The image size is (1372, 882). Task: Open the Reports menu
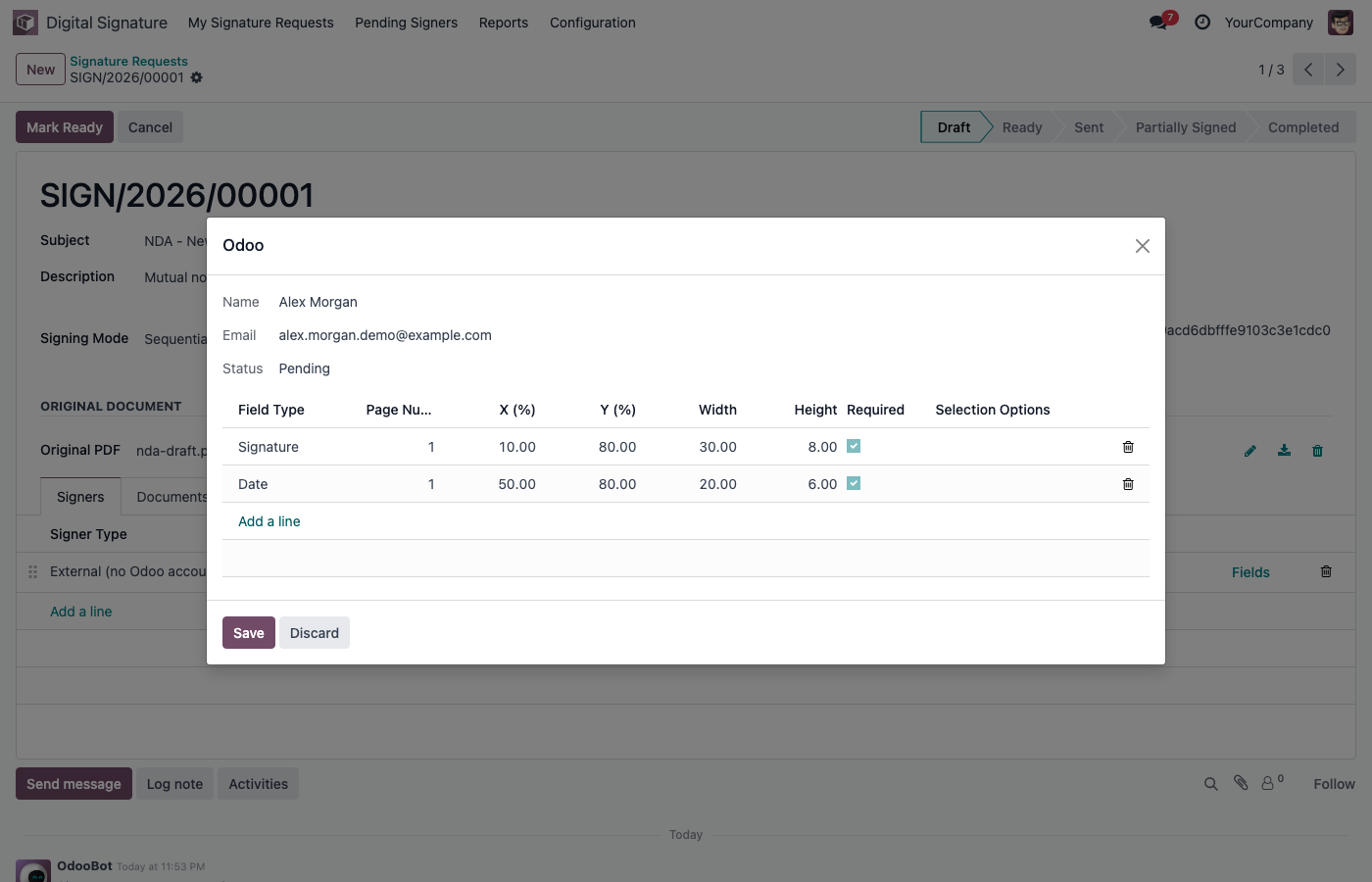click(504, 23)
